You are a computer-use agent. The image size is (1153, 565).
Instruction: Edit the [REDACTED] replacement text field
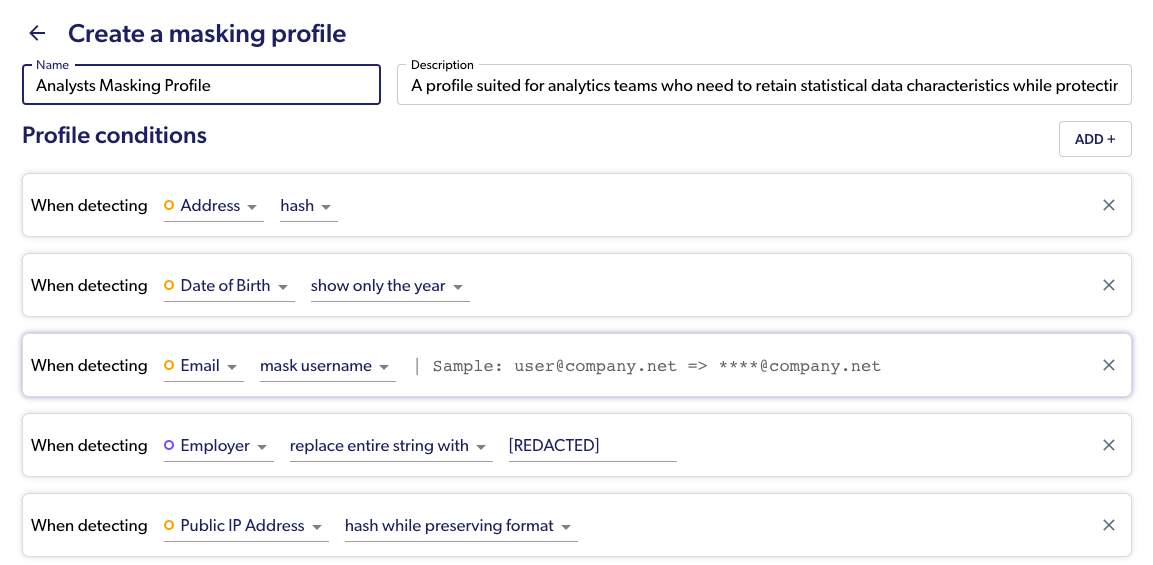[x=592, y=446]
